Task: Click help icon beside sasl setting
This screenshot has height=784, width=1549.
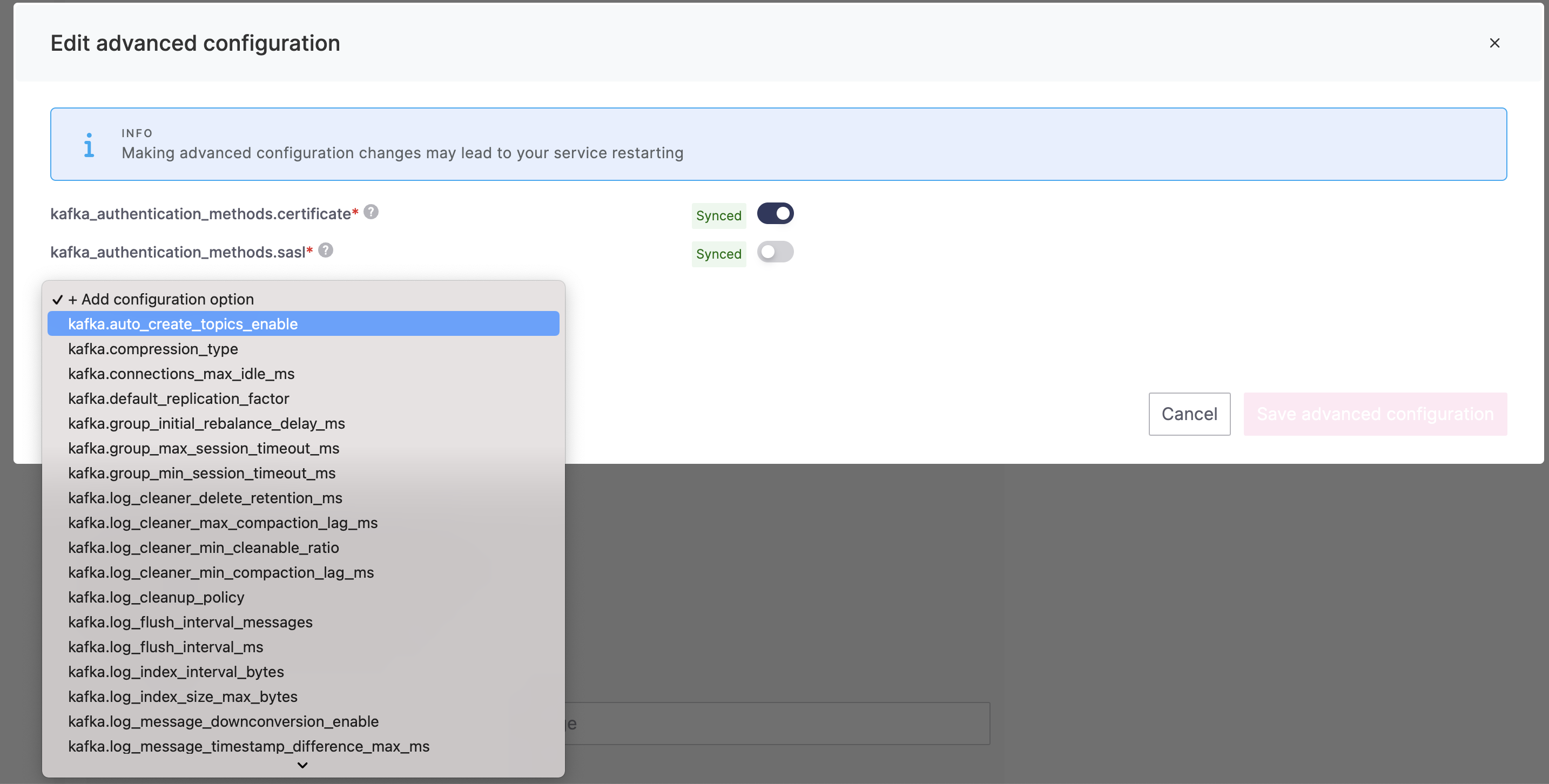Action: point(325,250)
